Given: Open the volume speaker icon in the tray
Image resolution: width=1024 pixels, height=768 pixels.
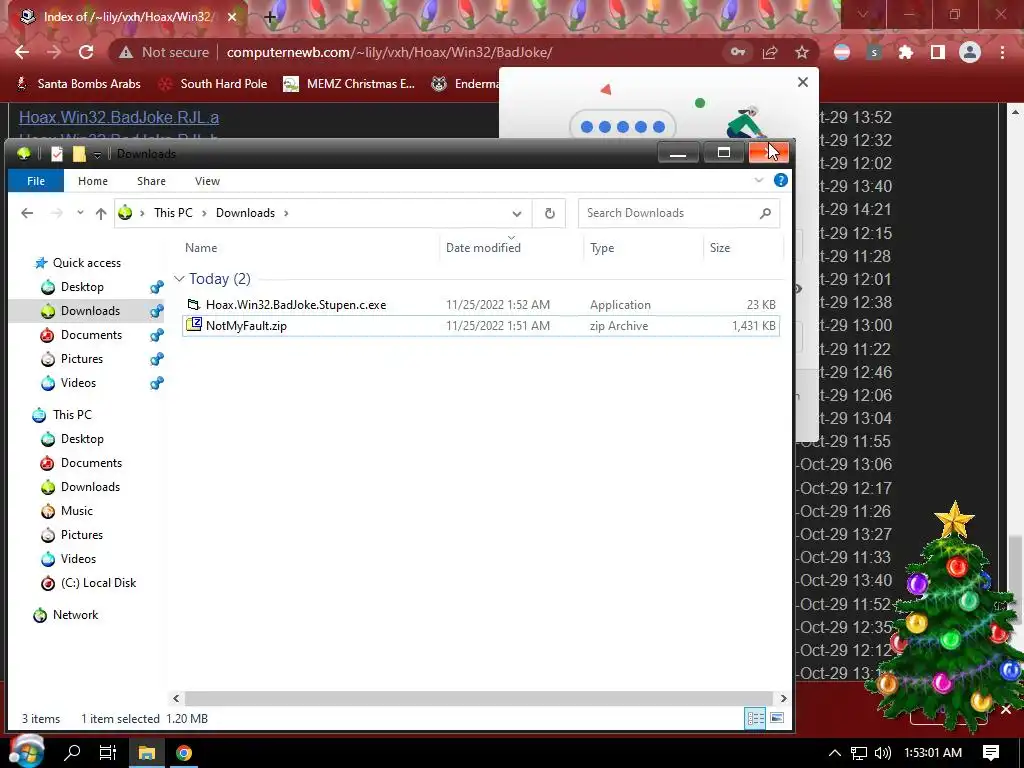Looking at the screenshot, I should pos(882,752).
